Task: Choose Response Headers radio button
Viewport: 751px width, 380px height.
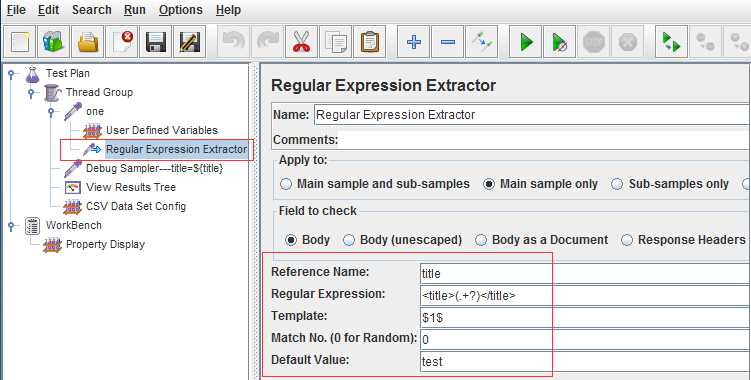Action: click(x=627, y=240)
